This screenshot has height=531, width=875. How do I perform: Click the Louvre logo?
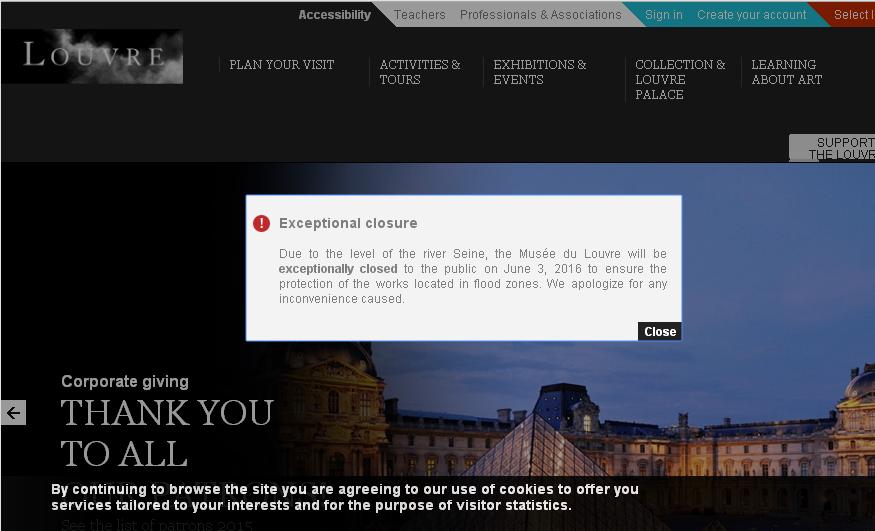coord(92,56)
